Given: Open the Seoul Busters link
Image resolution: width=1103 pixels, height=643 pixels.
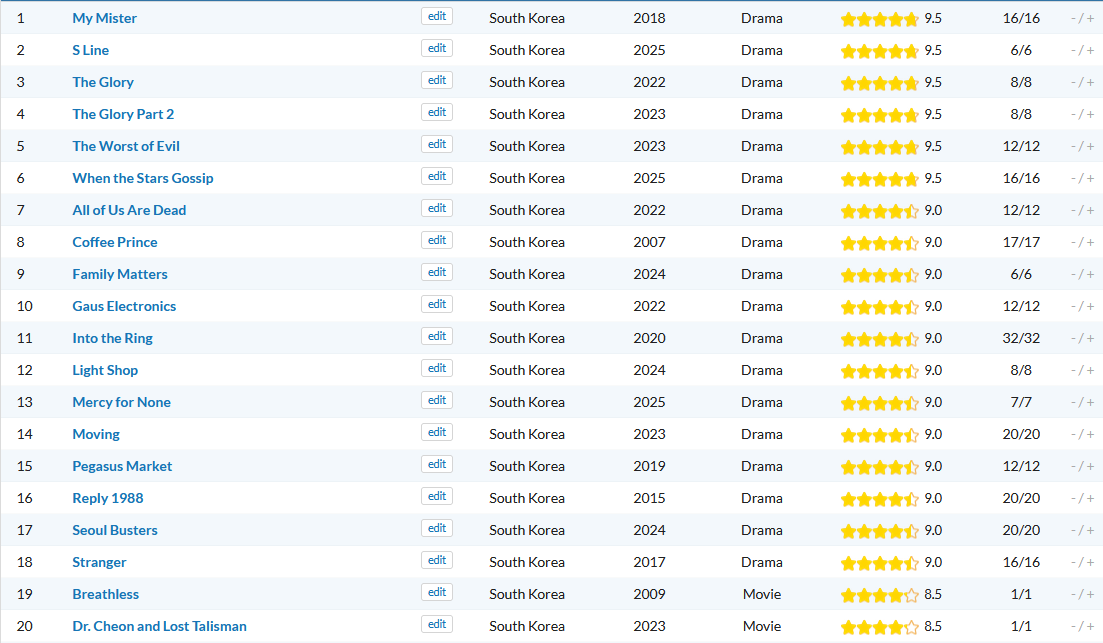Looking at the screenshot, I should coord(115,530).
